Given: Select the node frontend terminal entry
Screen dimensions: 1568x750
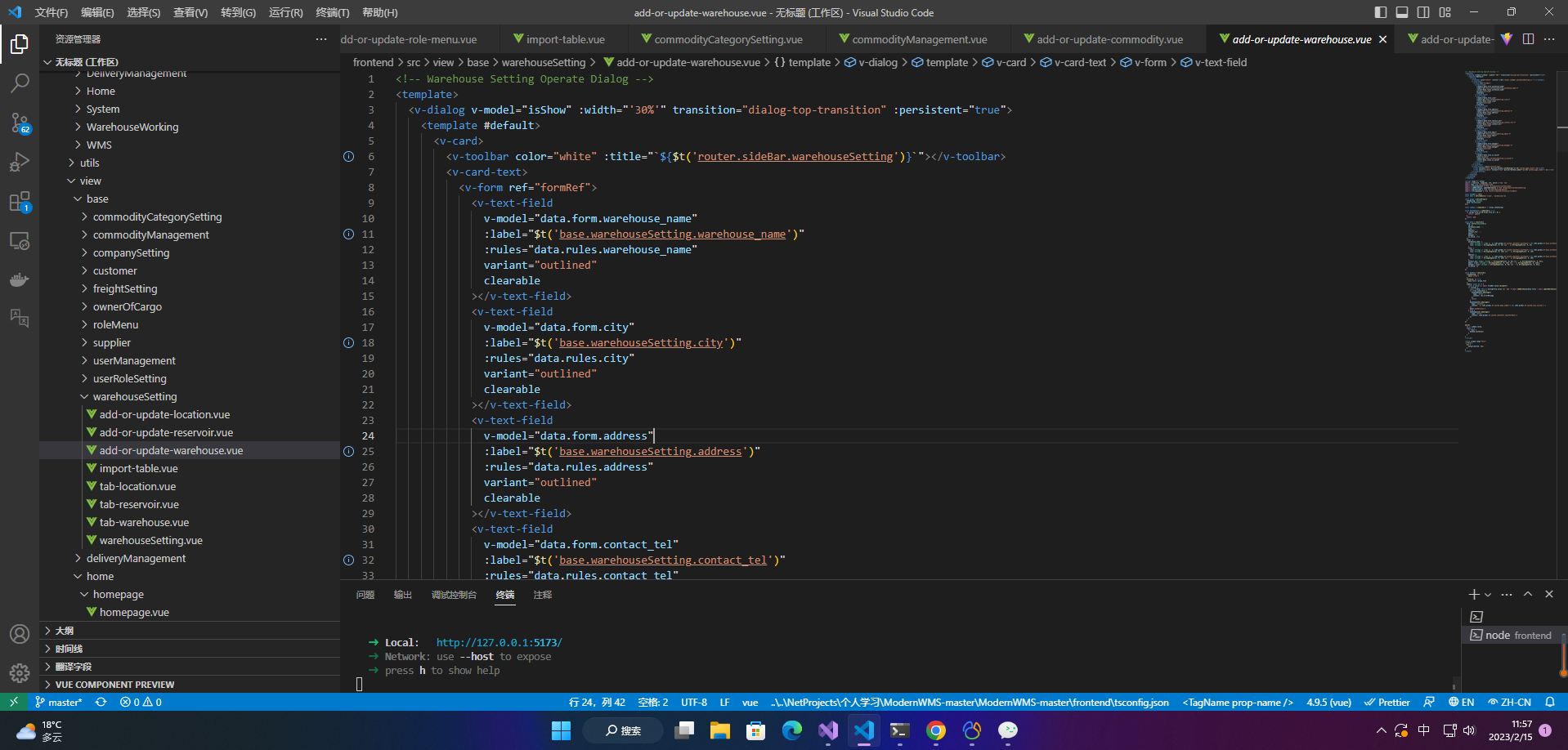Looking at the screenshot, I should coord(1512,635).
